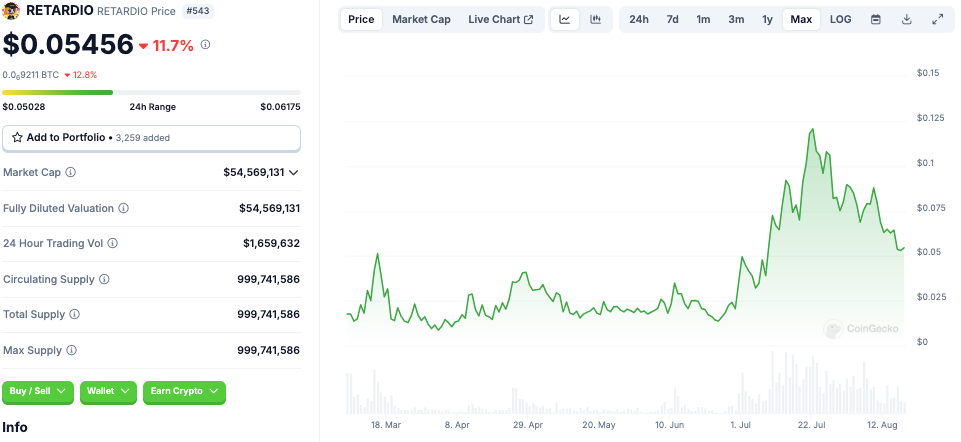The image size is (961, 442).
Task: Show Max Supply info icon
Action: [71, 351]
